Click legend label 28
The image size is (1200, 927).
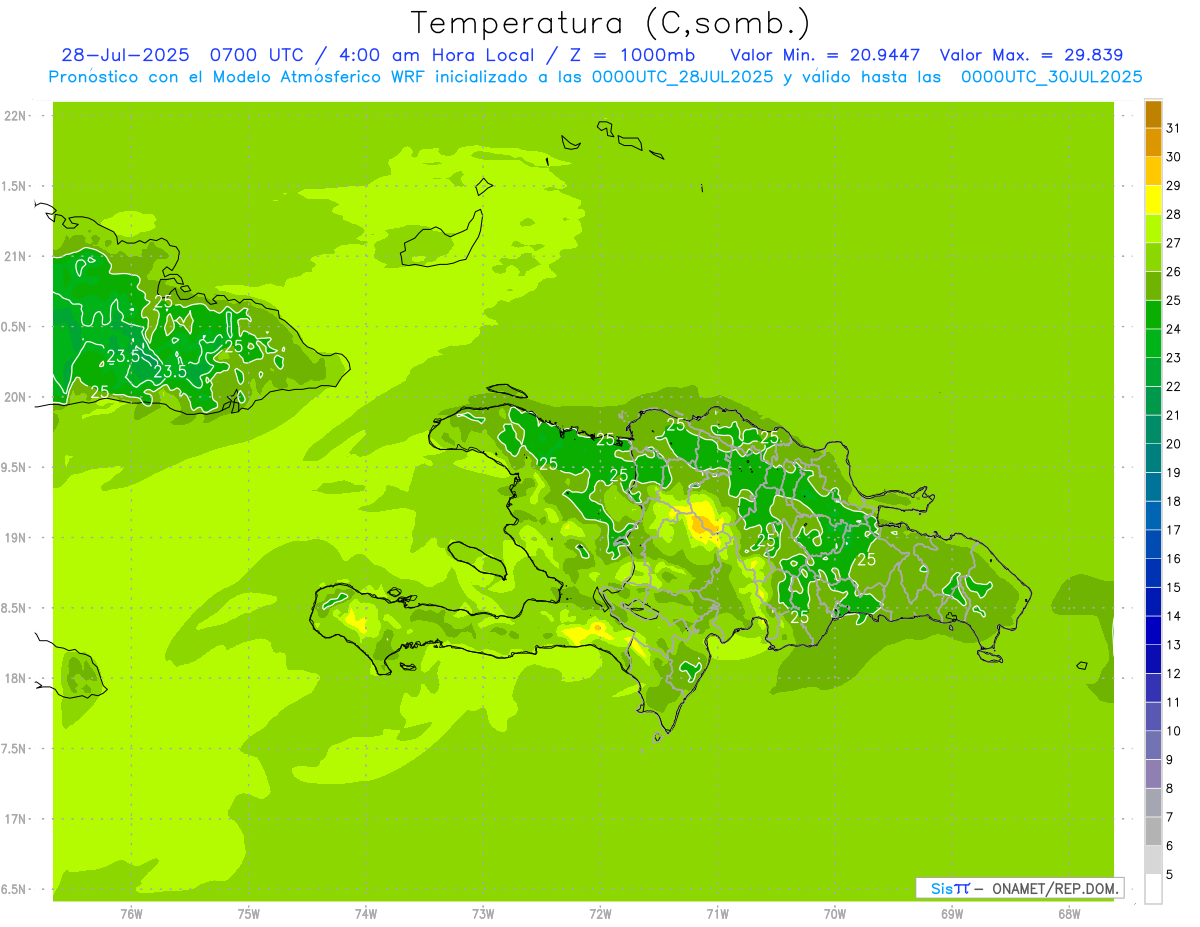[x=1173, y=214]
